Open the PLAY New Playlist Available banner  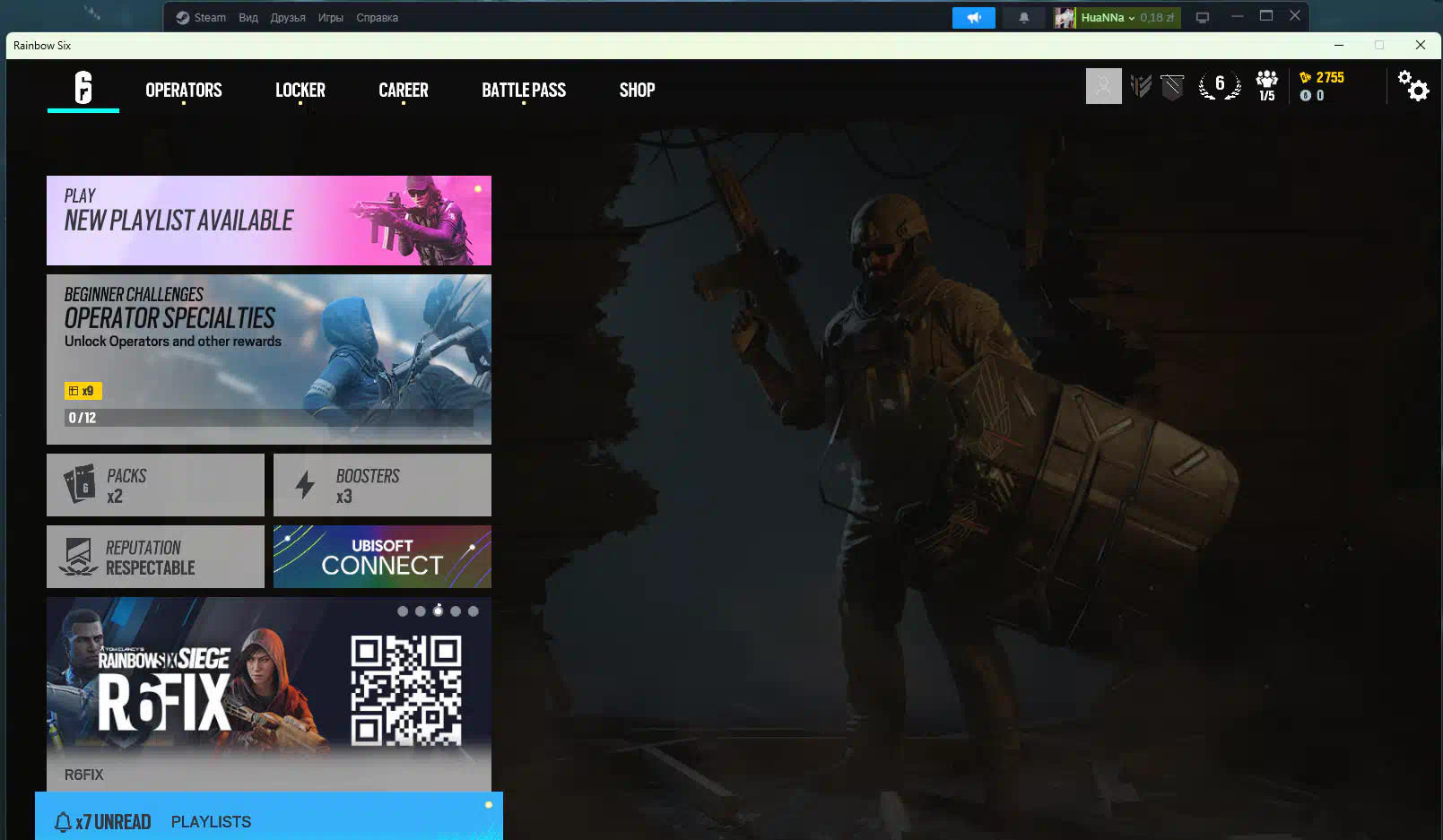pyautogui.click(x=269, y=221)
